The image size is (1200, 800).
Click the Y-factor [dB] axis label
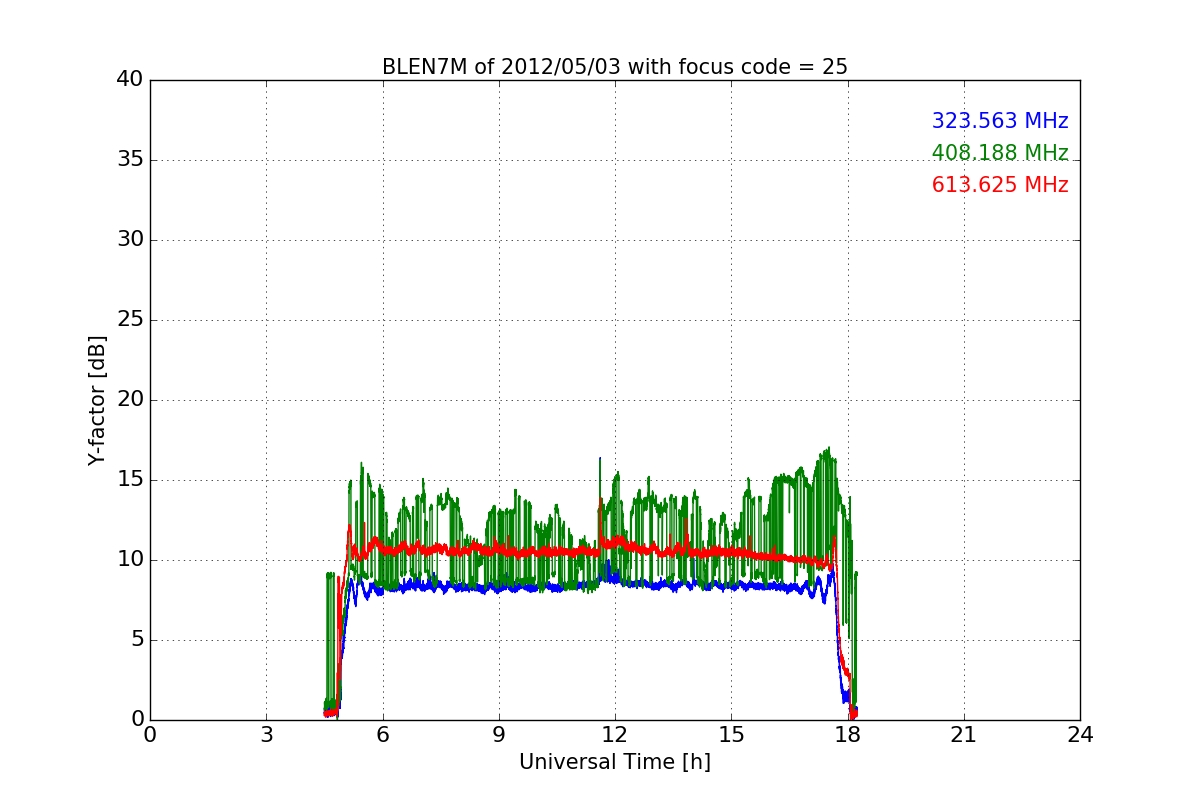point(97,400)
